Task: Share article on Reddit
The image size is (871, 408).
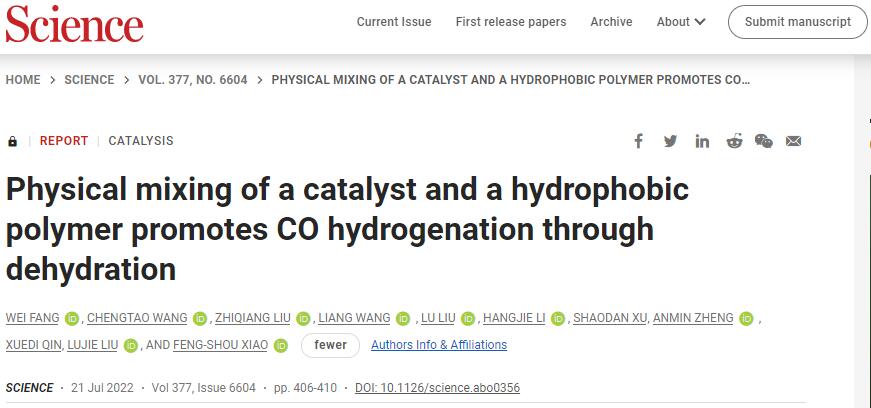Action: pos(734,141)
